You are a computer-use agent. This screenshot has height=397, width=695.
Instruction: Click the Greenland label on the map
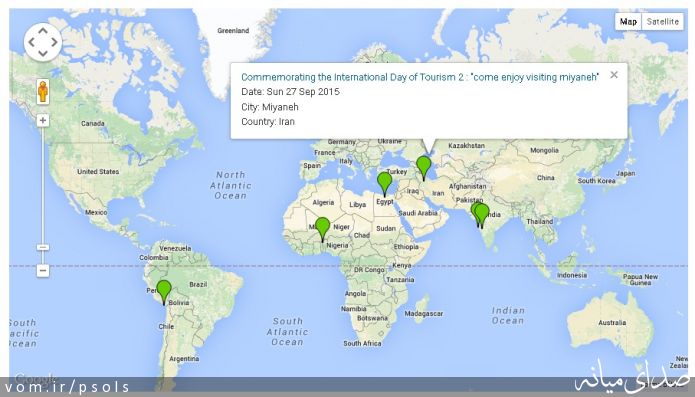click(233, 31)
